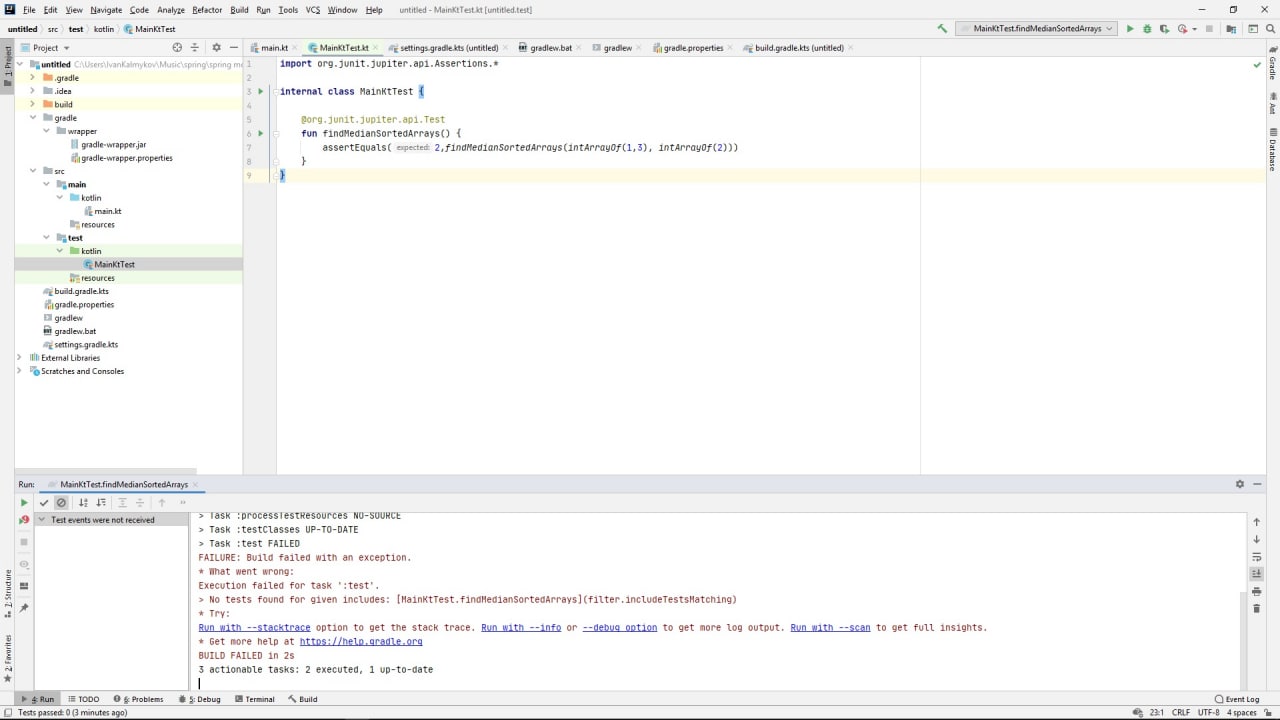Screen dimensions: 1280x720
Task: Expand the .gradle folder in project tree
Action: pyautogui.click(x=32, y=78)
